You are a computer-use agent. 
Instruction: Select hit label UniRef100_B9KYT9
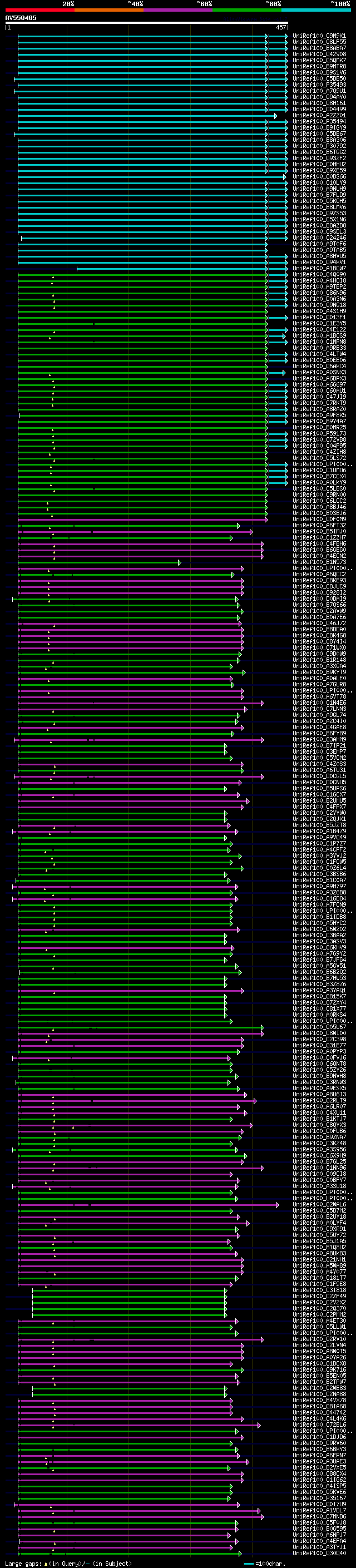pyautogui.click(x=319, y=672)
